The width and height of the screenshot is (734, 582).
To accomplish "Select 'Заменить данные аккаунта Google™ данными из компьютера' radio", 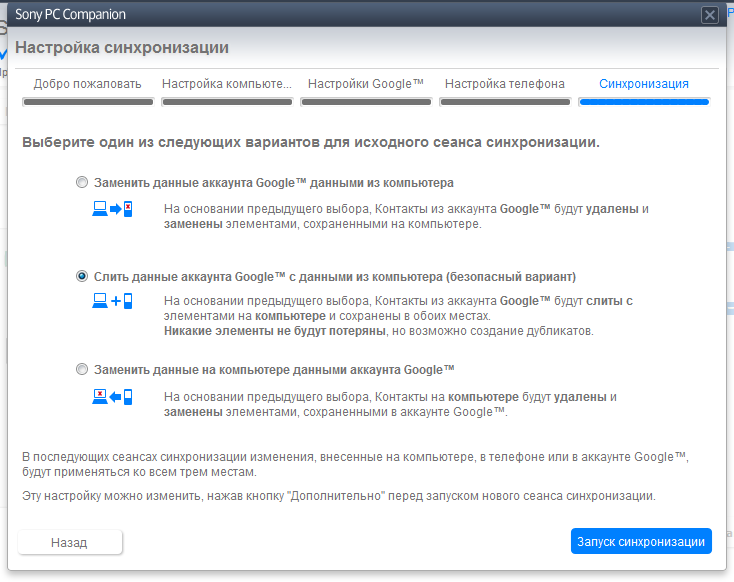I will 82,184.
